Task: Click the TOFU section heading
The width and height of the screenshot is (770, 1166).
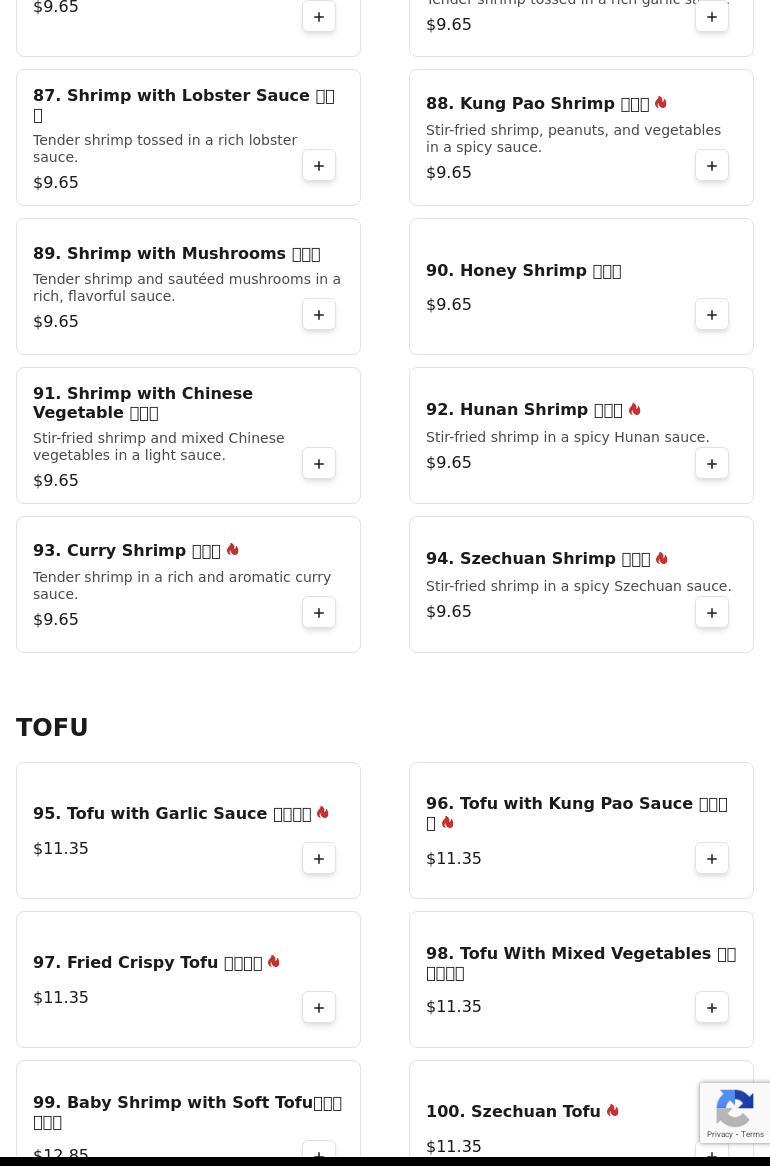Action: pyautogui.click(x=52, y=727)
